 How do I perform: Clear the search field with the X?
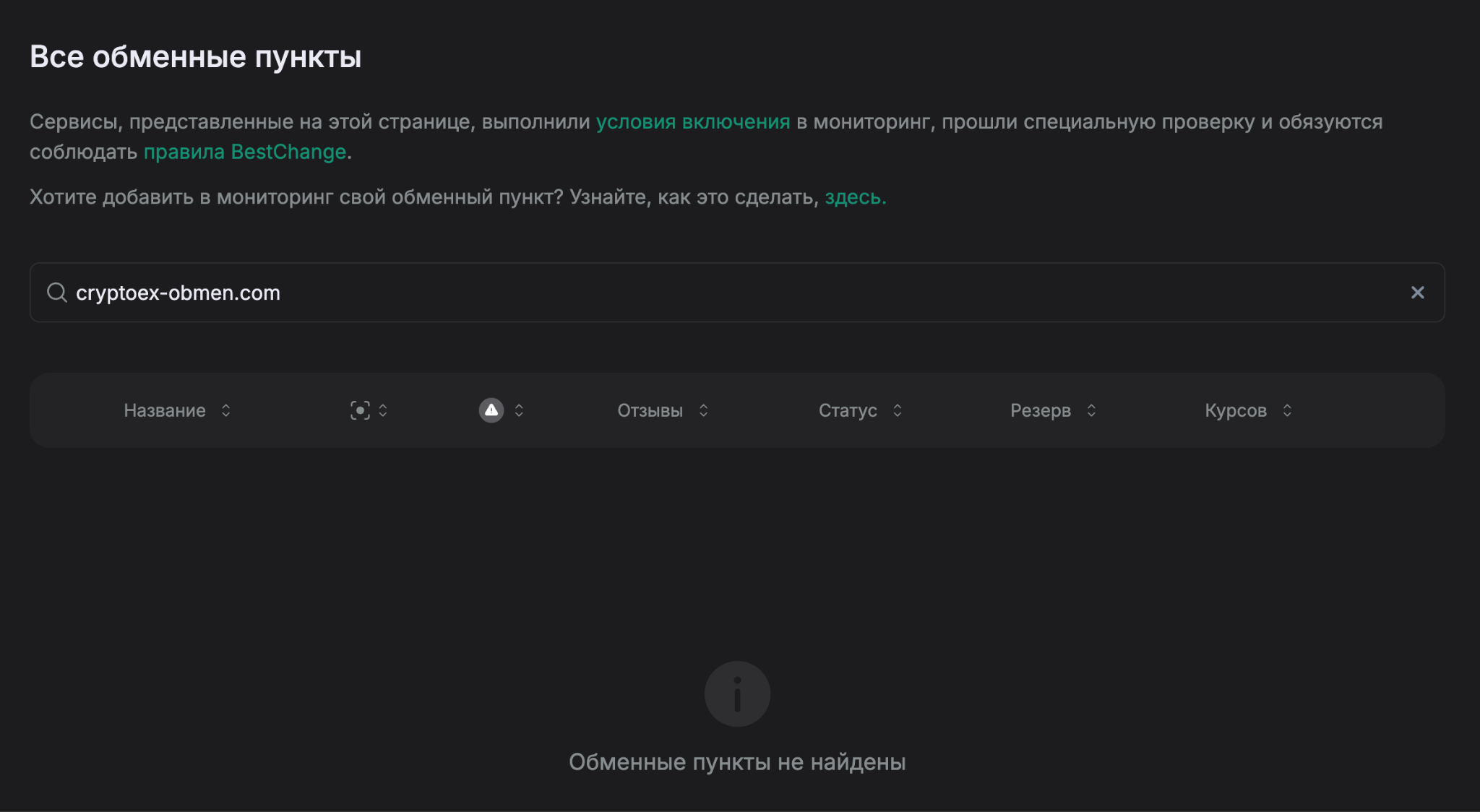coord(1417,293)
